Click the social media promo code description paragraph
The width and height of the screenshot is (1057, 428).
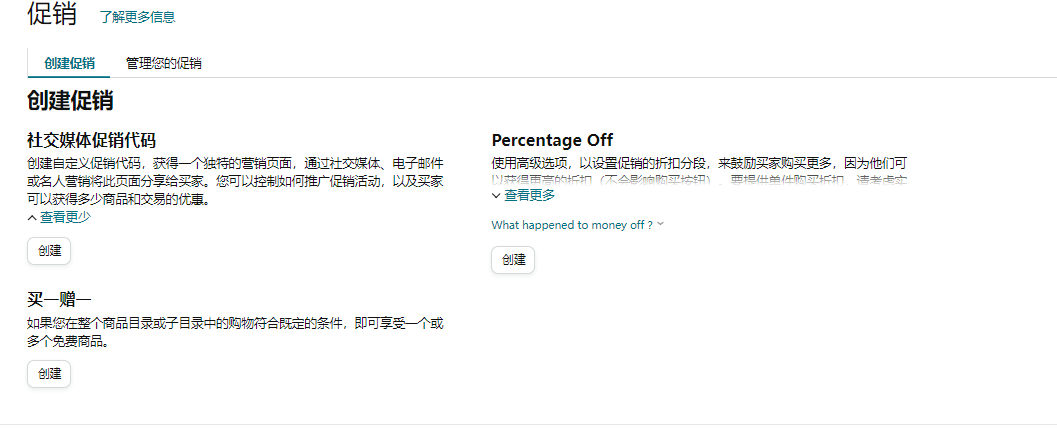235,181
